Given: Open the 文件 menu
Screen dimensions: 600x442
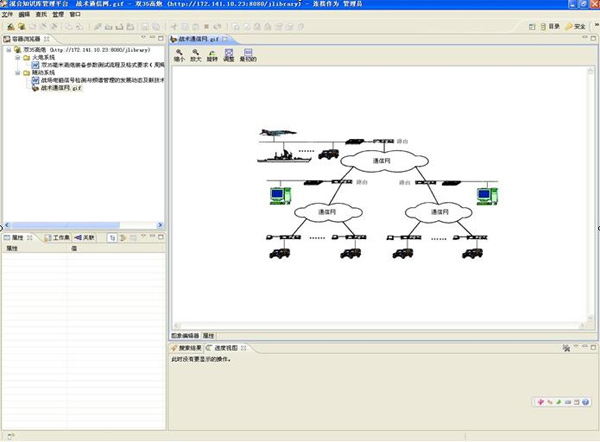Looking at the screenshot, I should point(8,15).
